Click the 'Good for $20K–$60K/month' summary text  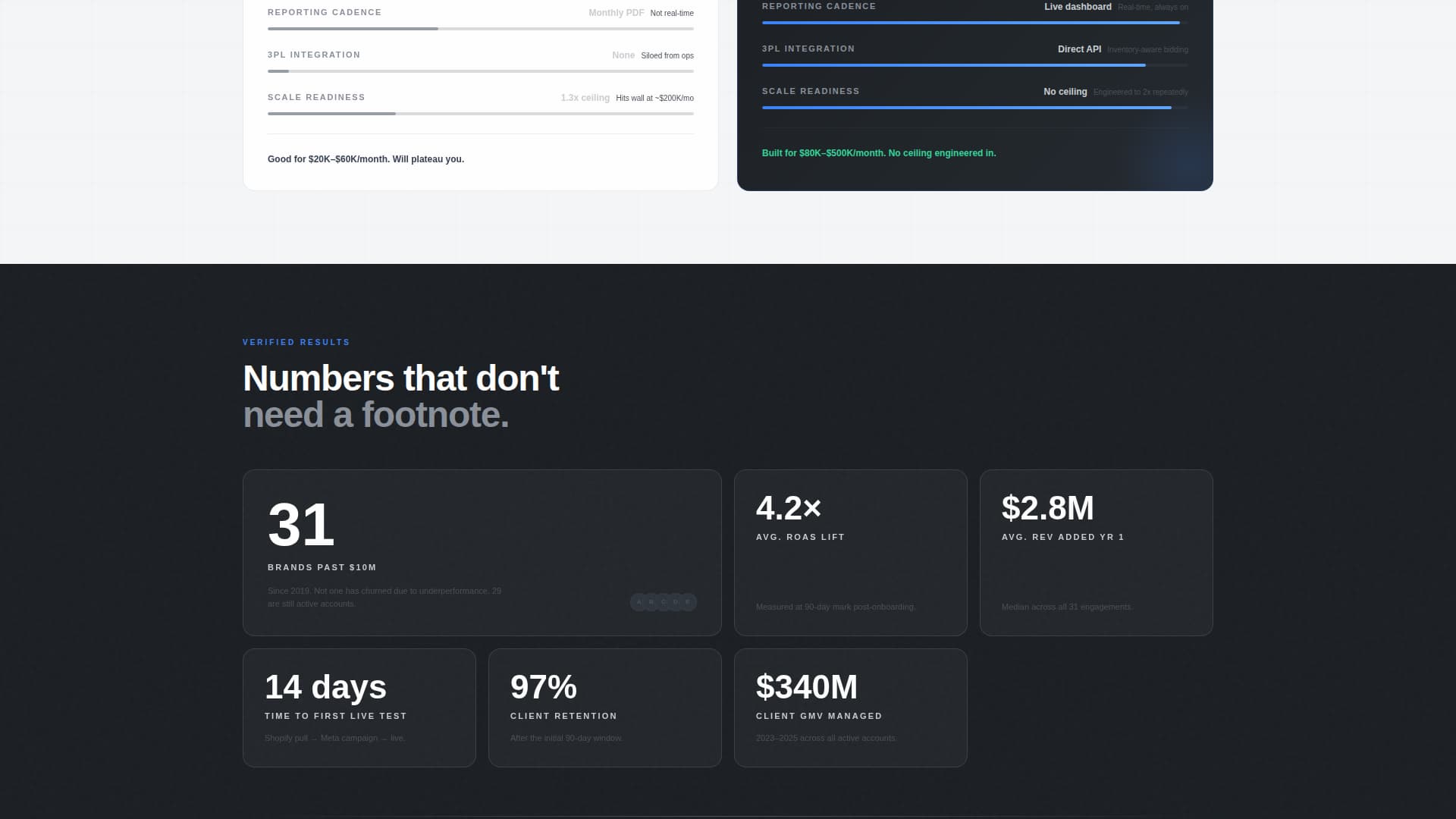366,159
